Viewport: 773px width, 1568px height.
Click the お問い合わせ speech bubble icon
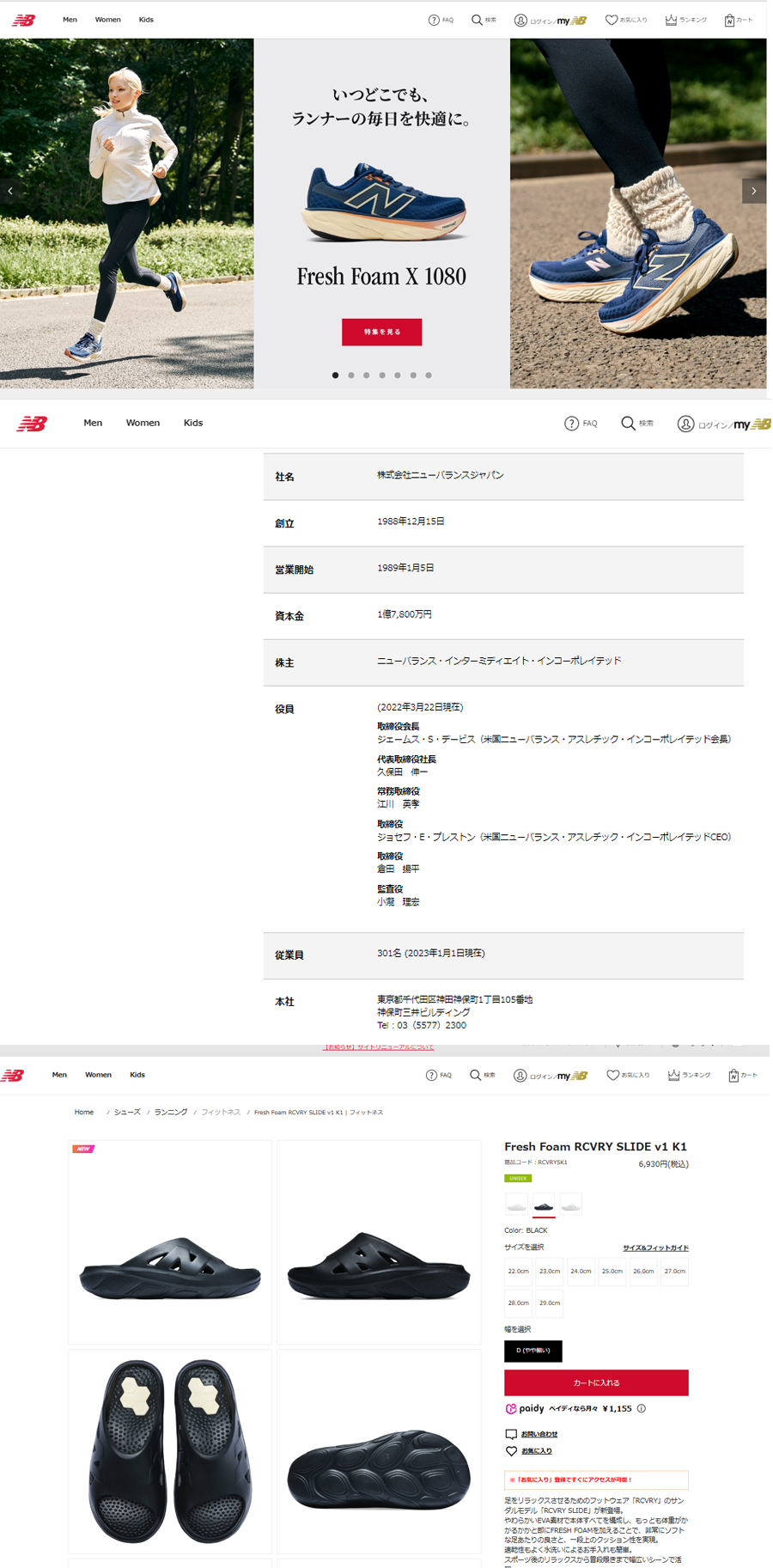(511, 1434)
